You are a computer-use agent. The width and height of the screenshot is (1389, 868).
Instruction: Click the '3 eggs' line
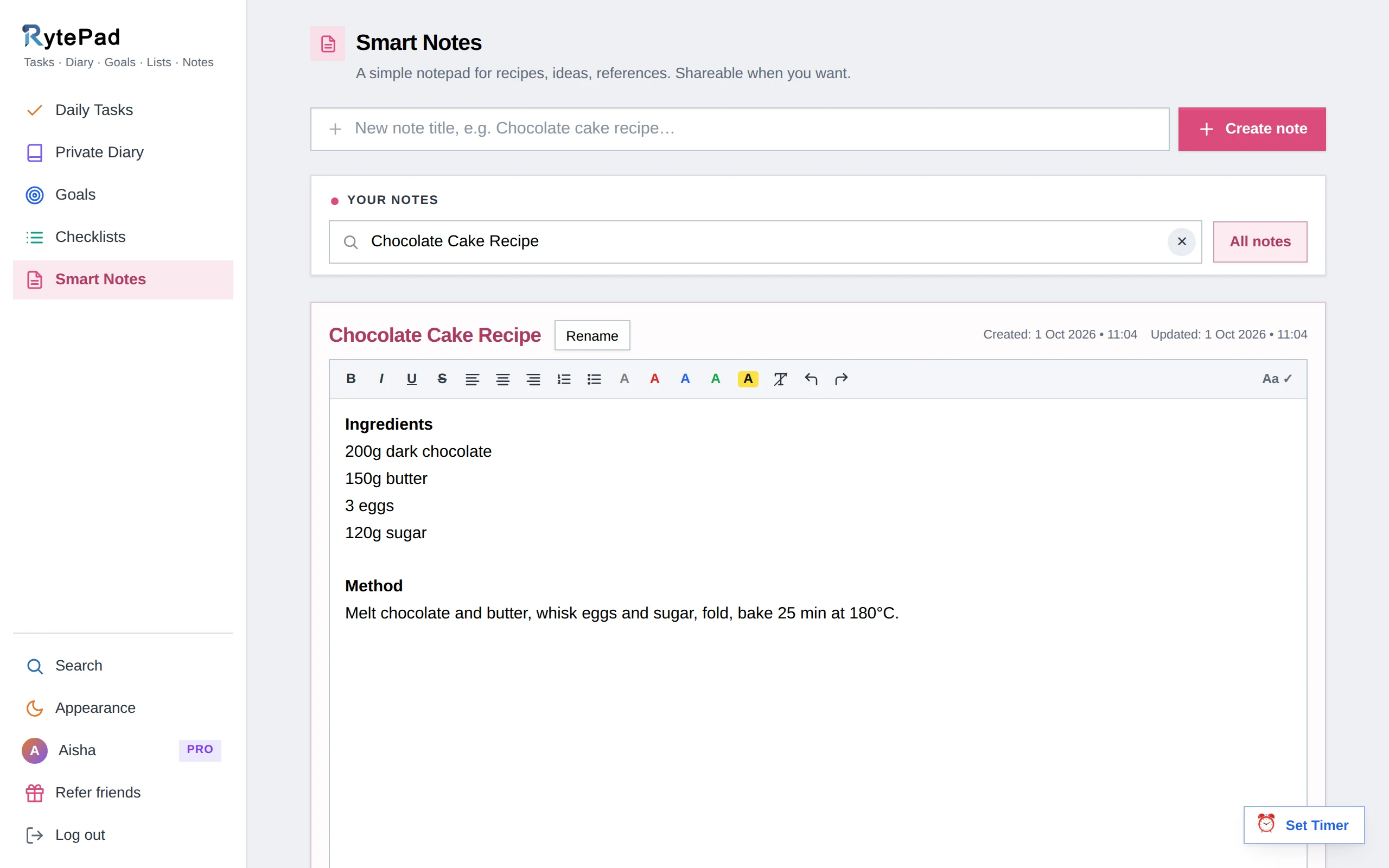[x=369, y=506]
